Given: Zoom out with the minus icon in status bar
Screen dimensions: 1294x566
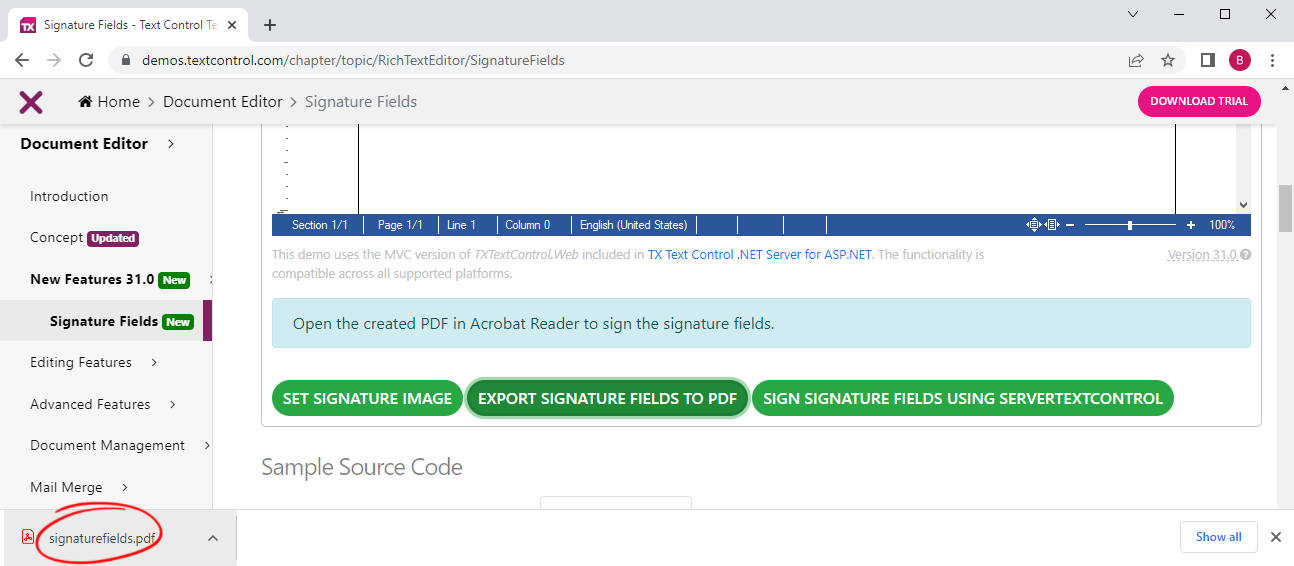Looking at the screenshot, I should (x=1070, y=225).
